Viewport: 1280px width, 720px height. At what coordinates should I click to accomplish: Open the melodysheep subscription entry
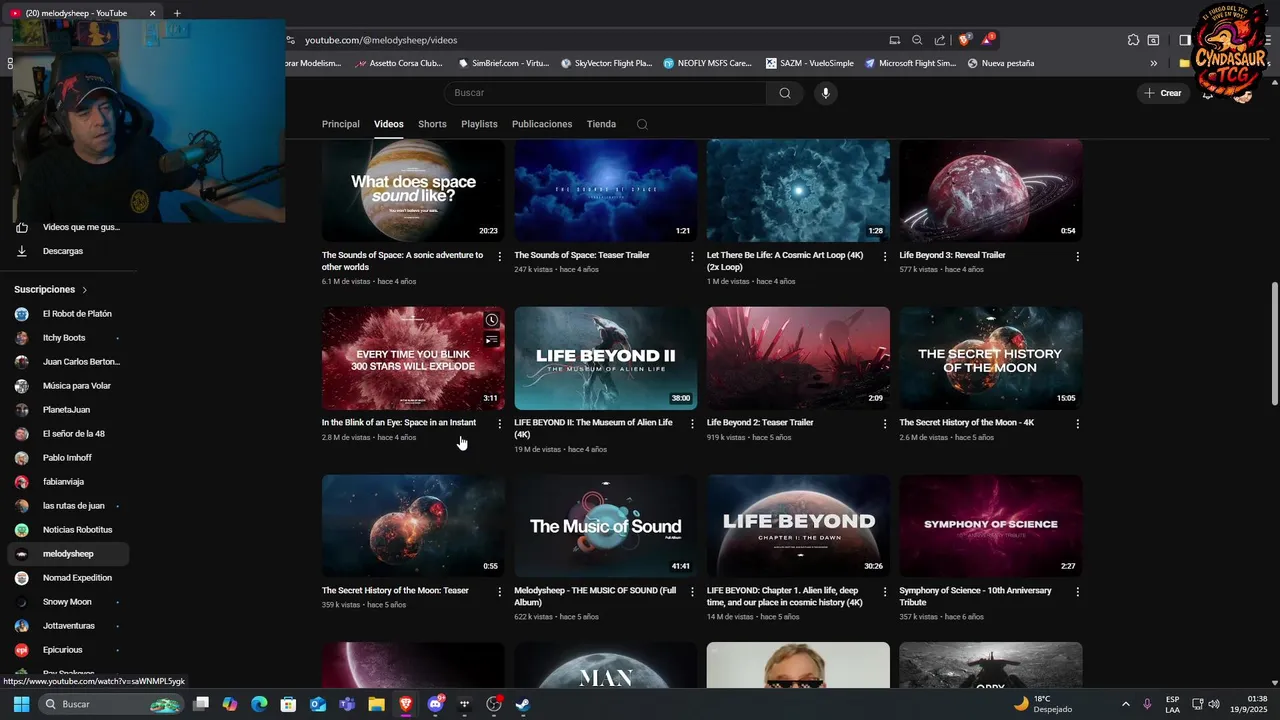pyautogui.click(x=68, y=554)
